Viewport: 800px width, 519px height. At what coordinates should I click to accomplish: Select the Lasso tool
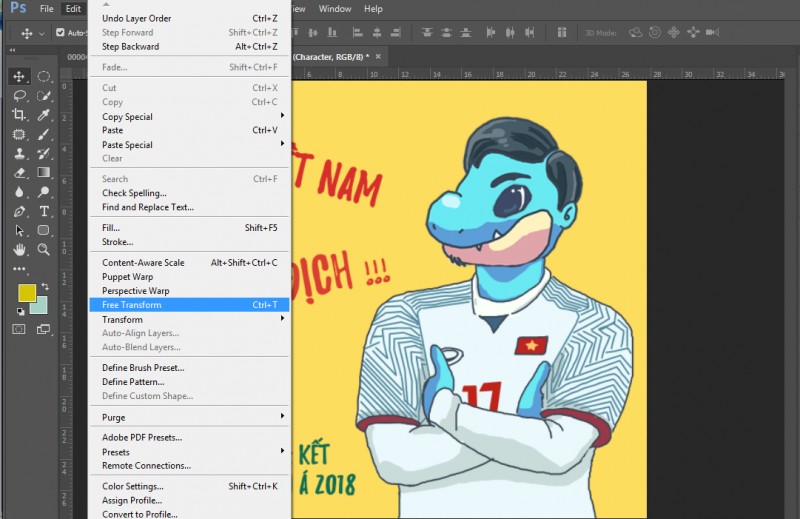click(x=19, y=95)
